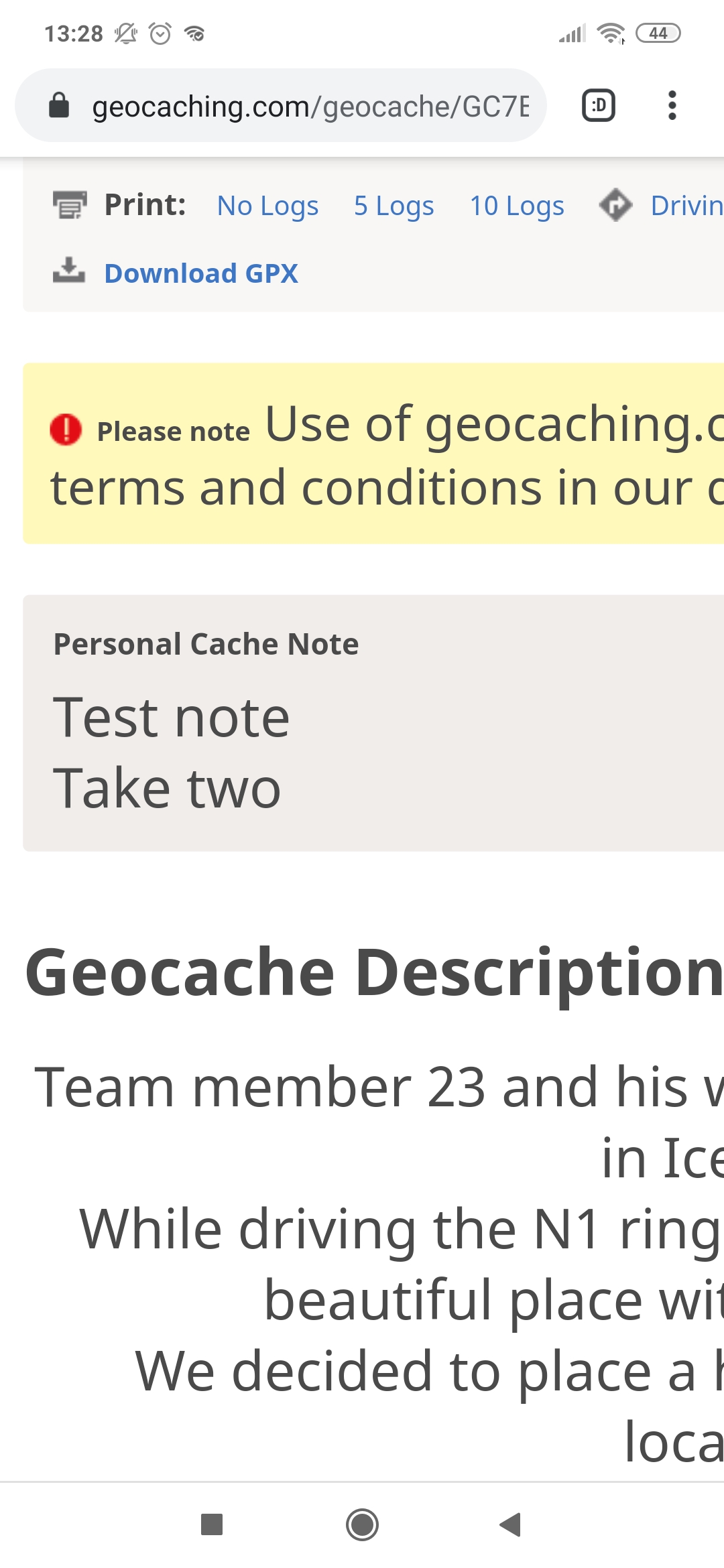Open the Driving directions link

pos(686,206)
